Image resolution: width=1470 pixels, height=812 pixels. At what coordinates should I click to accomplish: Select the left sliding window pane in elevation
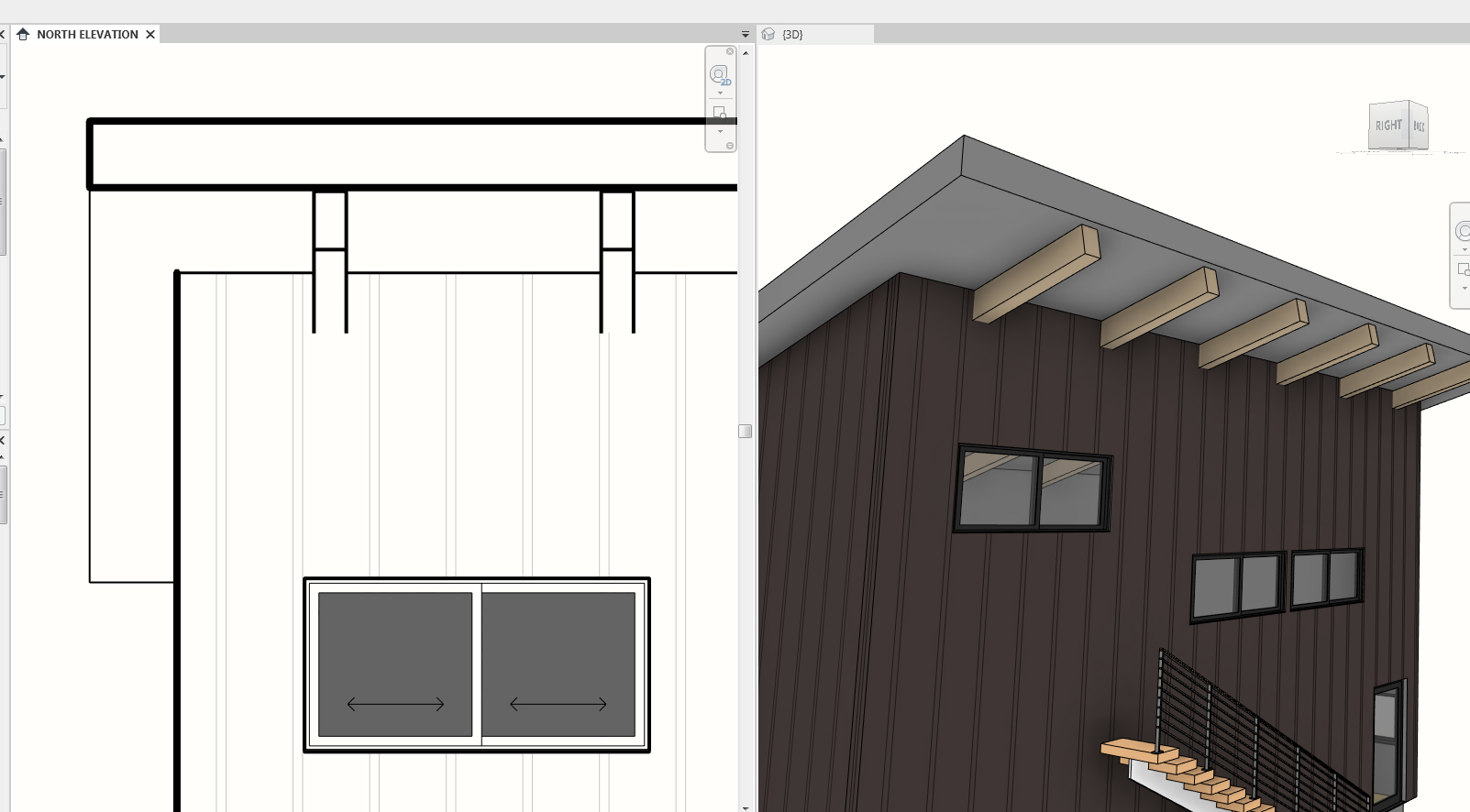pyautogui.click(x=395, y=664)
